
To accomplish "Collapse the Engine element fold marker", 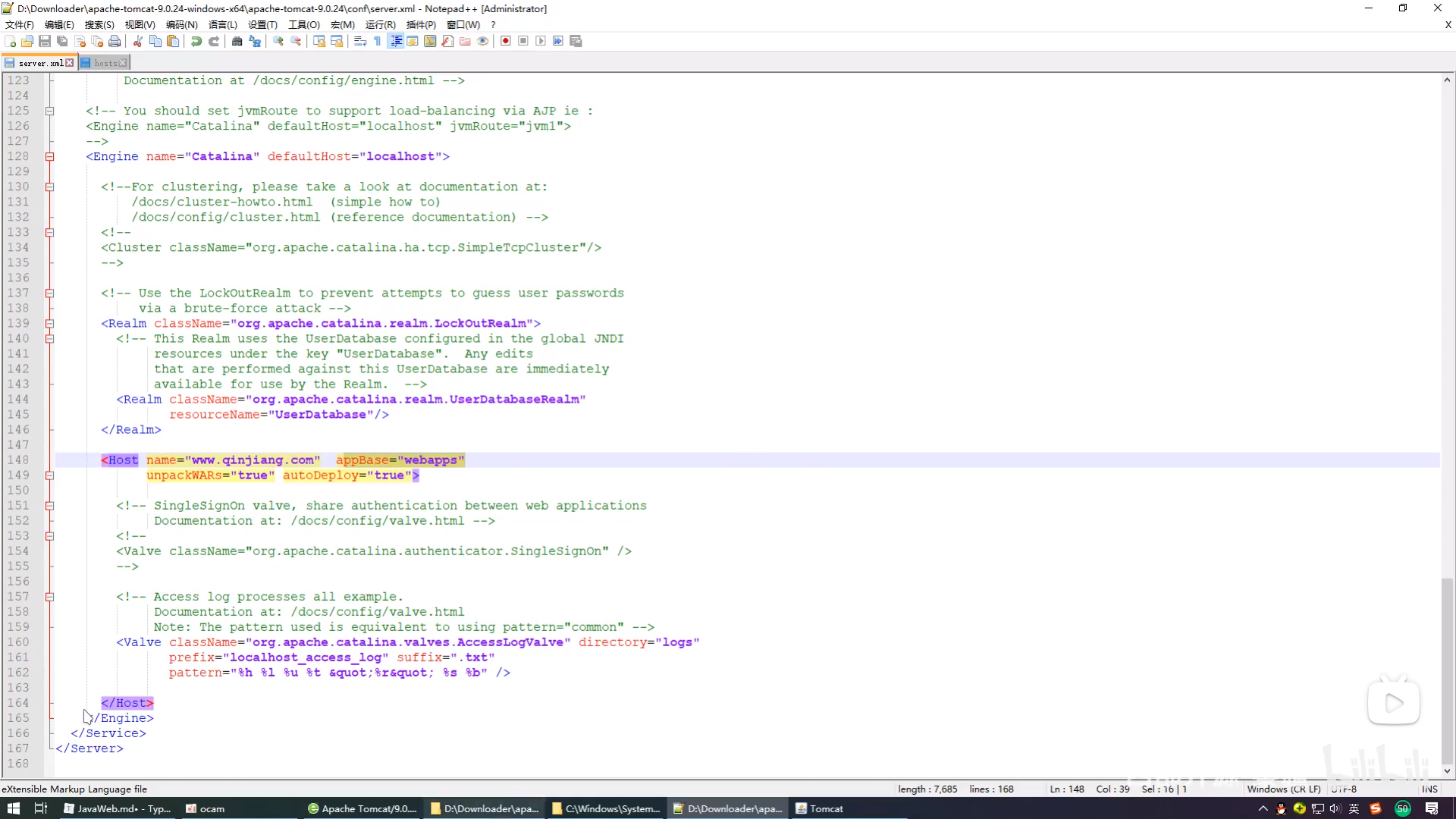I will [49, 157].
